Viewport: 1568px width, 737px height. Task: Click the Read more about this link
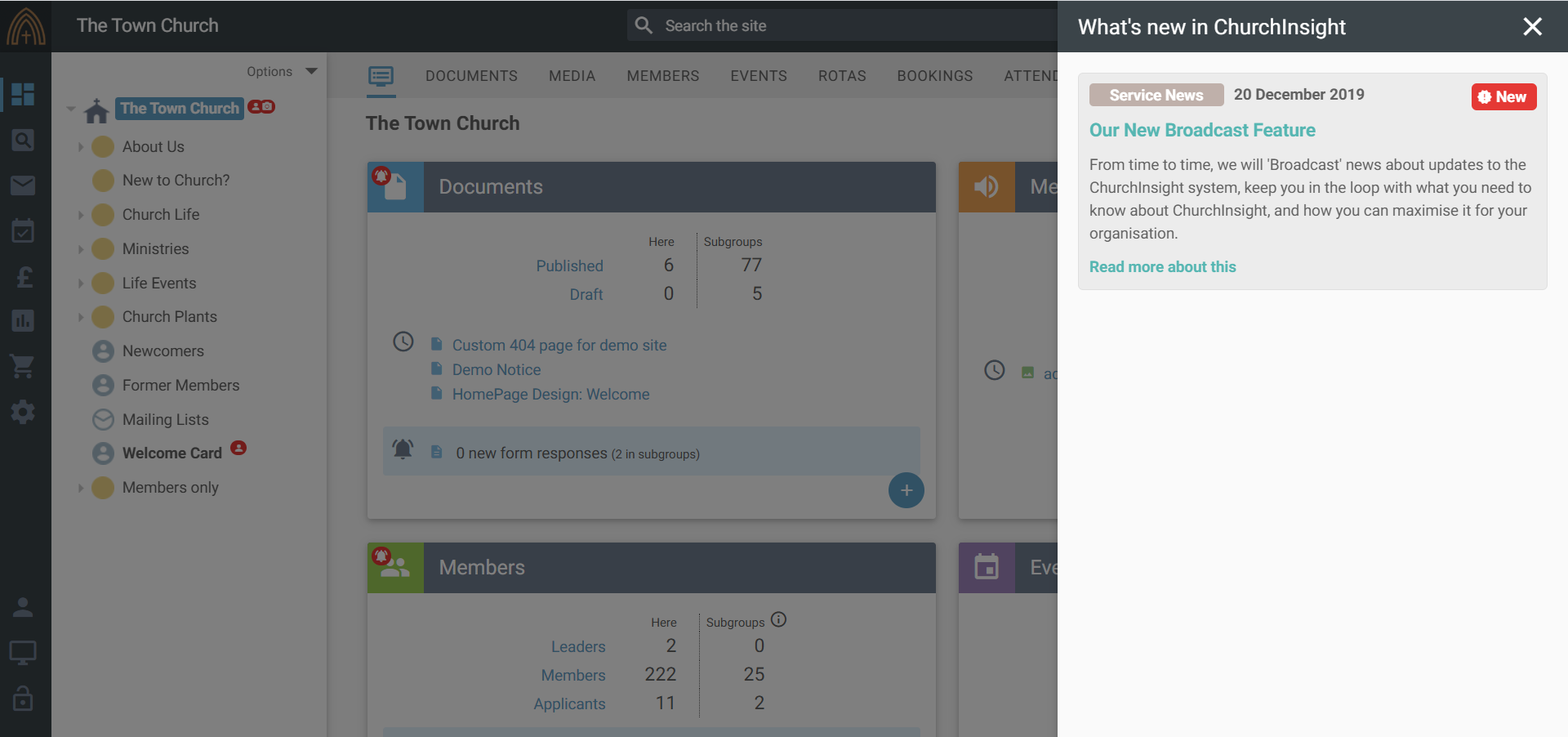[x=1162, y=267]
